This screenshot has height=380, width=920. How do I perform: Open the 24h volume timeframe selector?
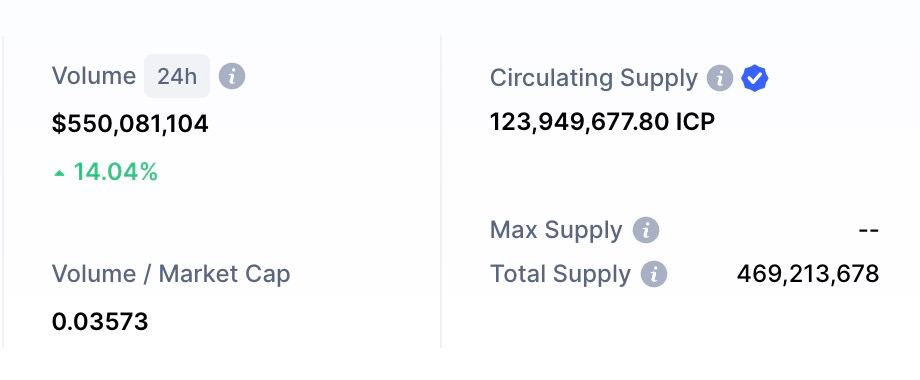point(177,76)
